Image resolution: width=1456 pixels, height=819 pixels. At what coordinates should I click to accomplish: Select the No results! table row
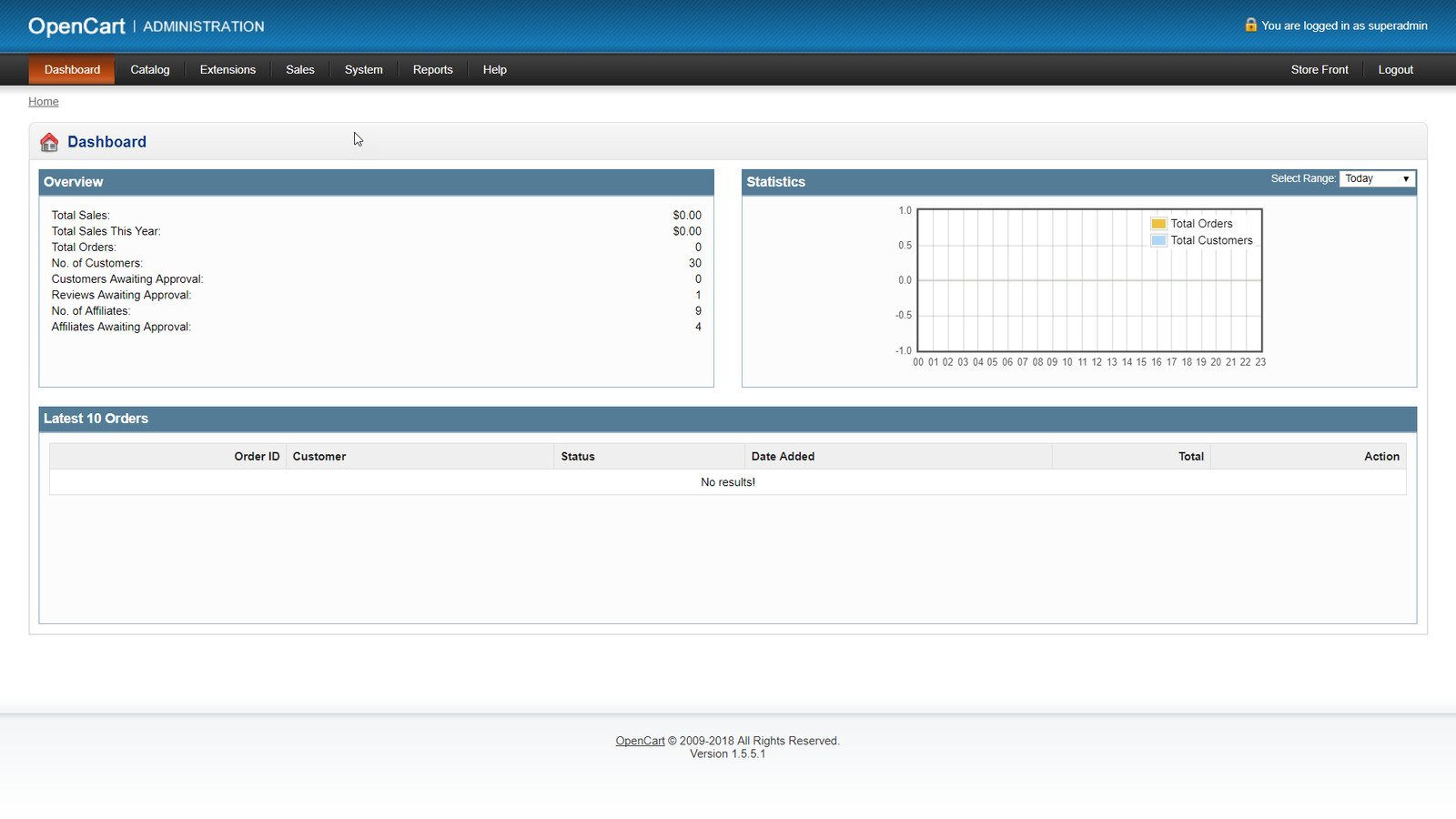point(728,482)
